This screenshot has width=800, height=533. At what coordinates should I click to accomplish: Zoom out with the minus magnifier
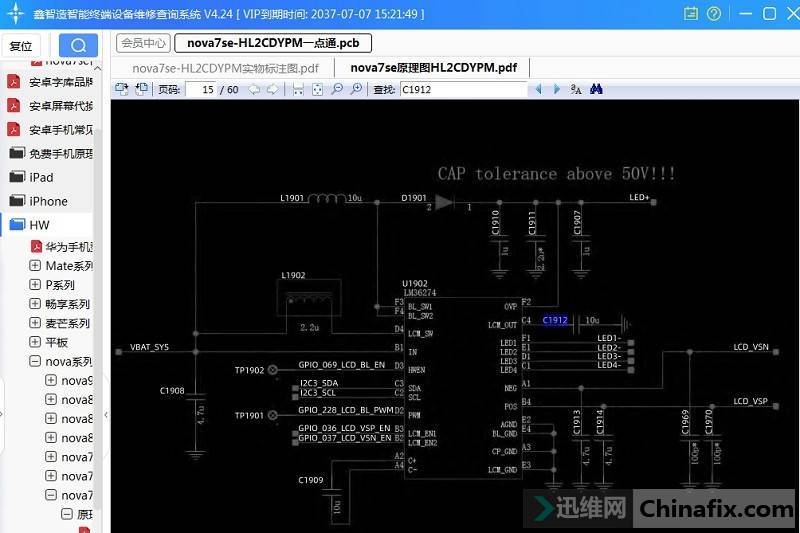pyautogui.click(x=338, y=89)
